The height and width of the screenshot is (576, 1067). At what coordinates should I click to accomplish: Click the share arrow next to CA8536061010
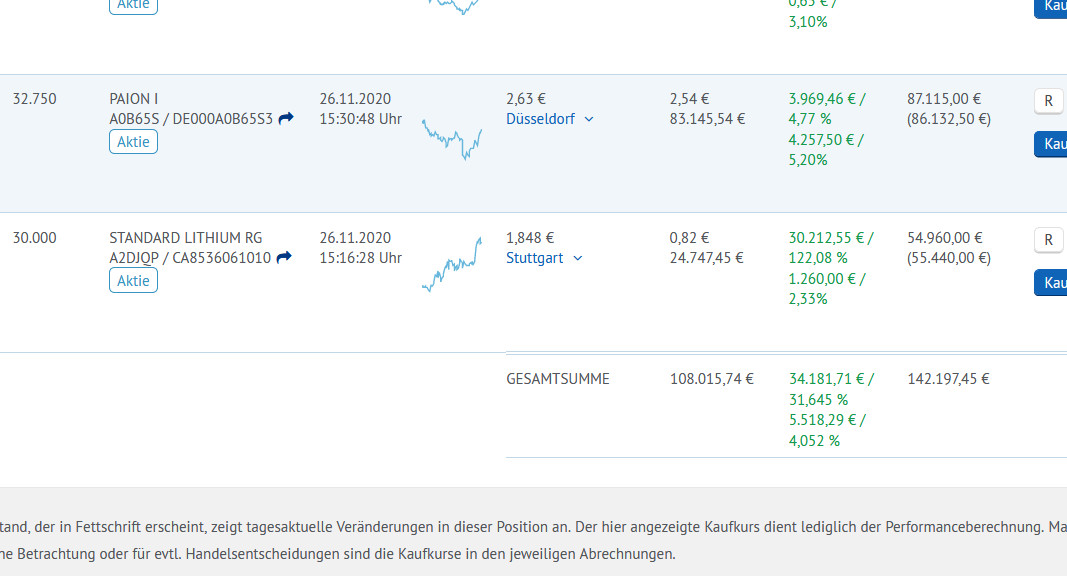tap(284, 257)
